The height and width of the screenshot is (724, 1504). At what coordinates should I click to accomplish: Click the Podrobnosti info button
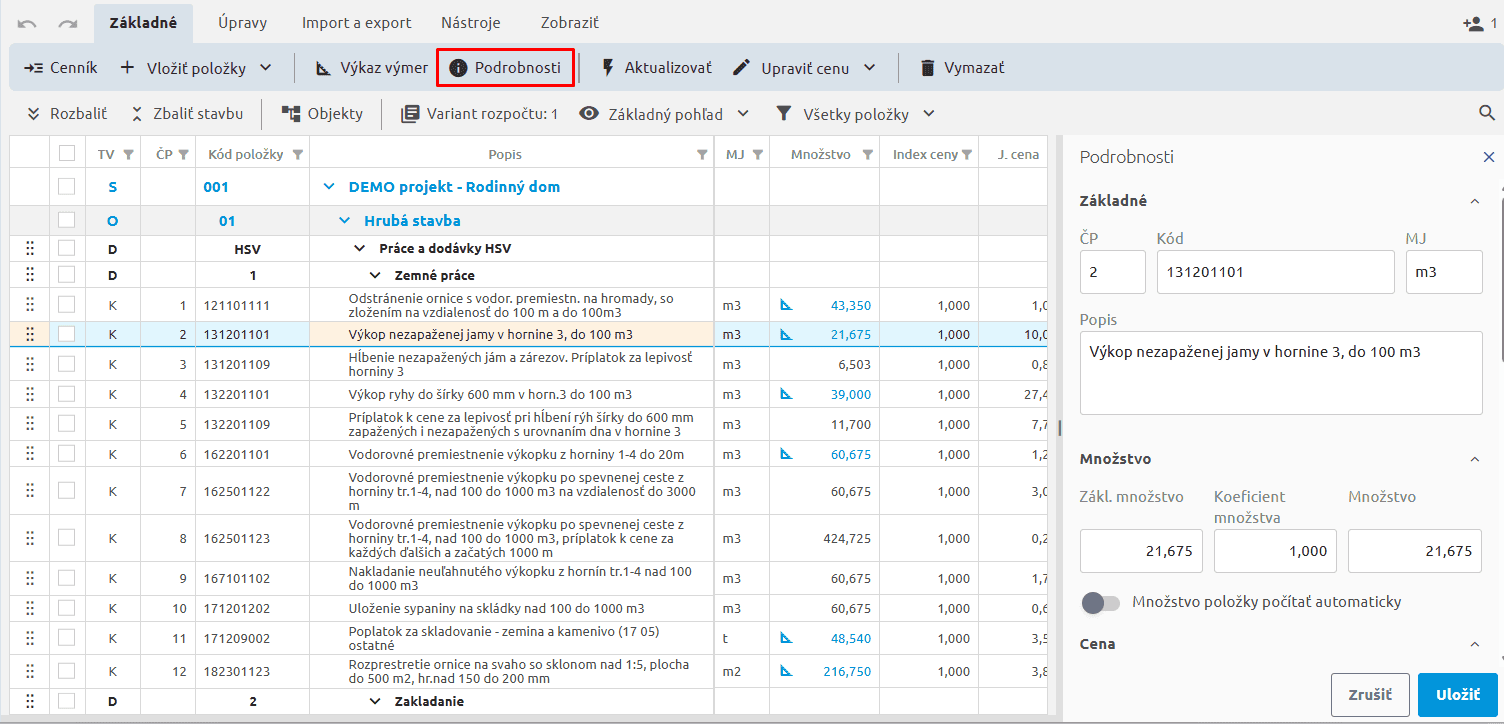(x=506, y=68)
